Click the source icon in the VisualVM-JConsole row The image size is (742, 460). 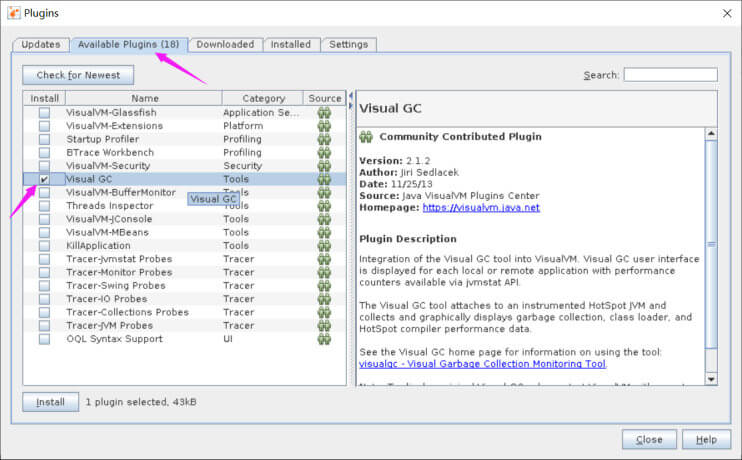click(x=324, y=219)
